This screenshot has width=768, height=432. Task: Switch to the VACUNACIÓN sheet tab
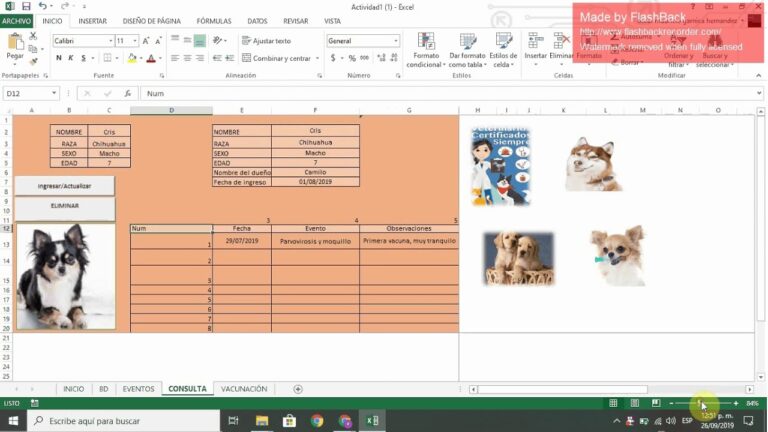pyautogui.click(x=244, y=389)
